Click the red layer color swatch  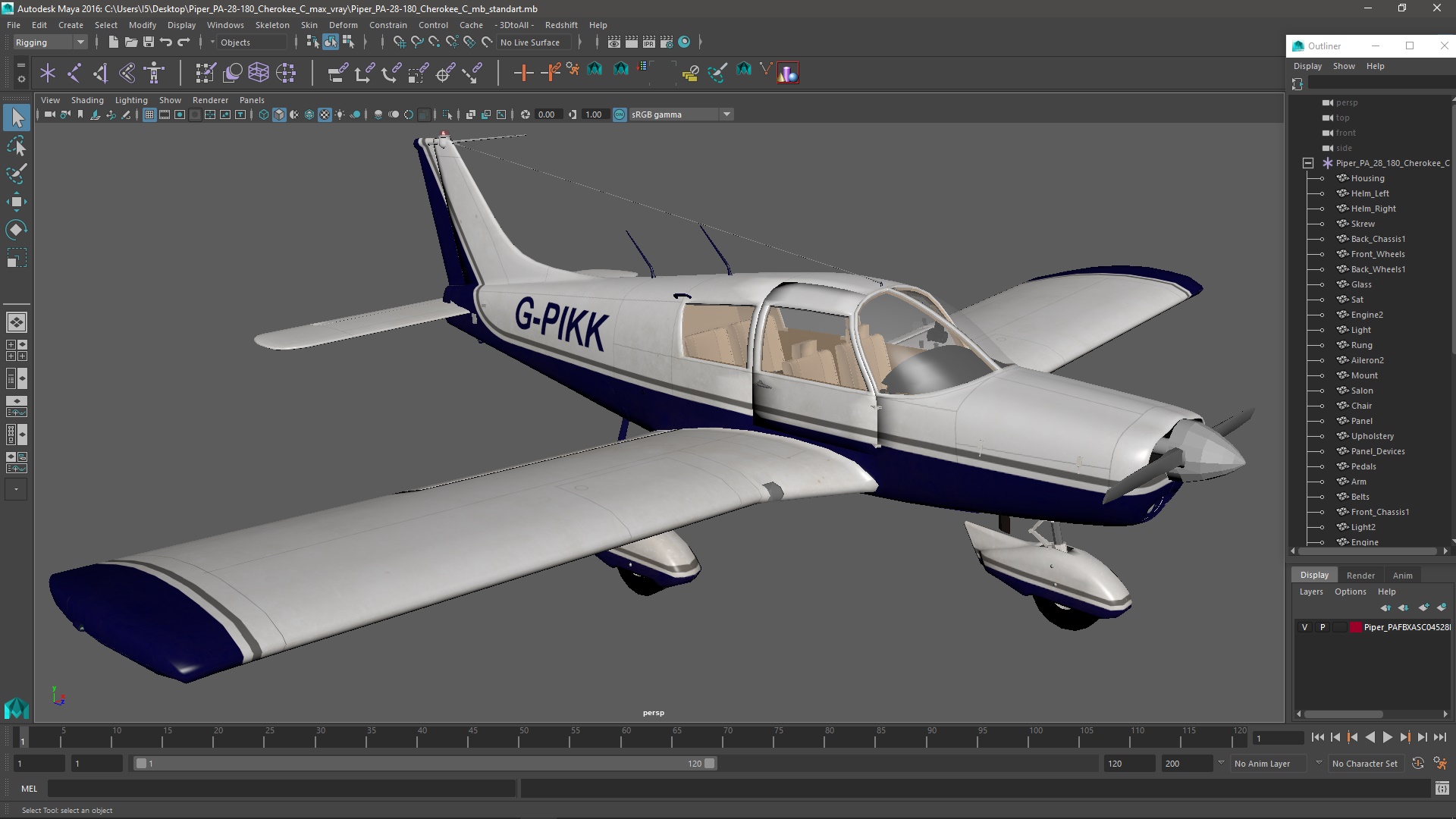coord(1356,627)
